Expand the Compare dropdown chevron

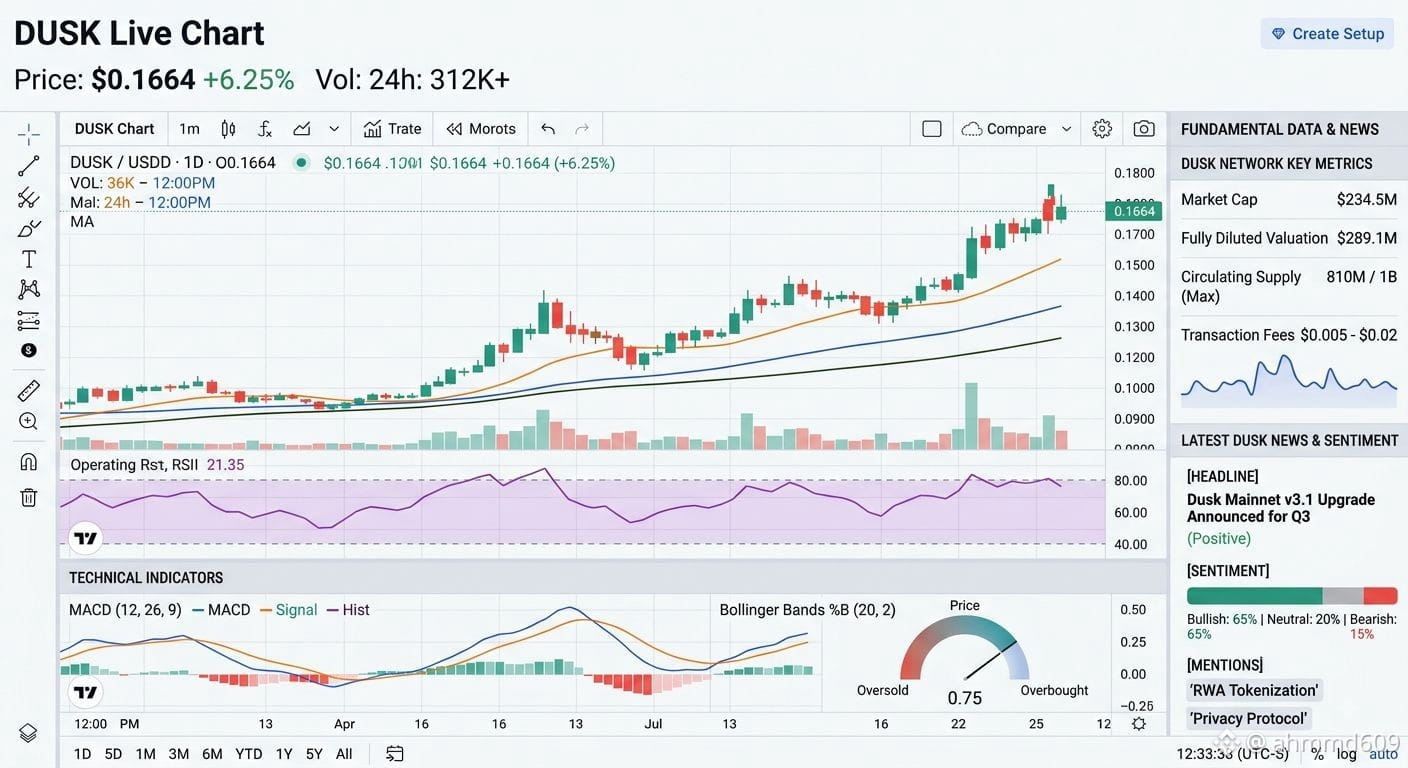1066,129
